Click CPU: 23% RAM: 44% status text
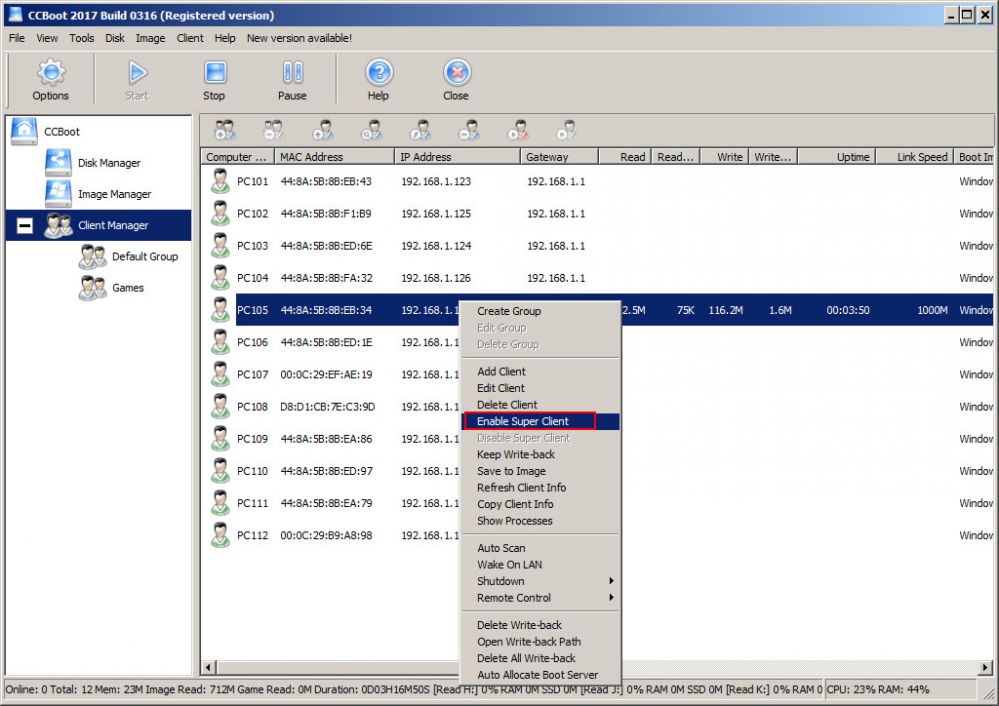The image size is (999, 706). point(877,689)
